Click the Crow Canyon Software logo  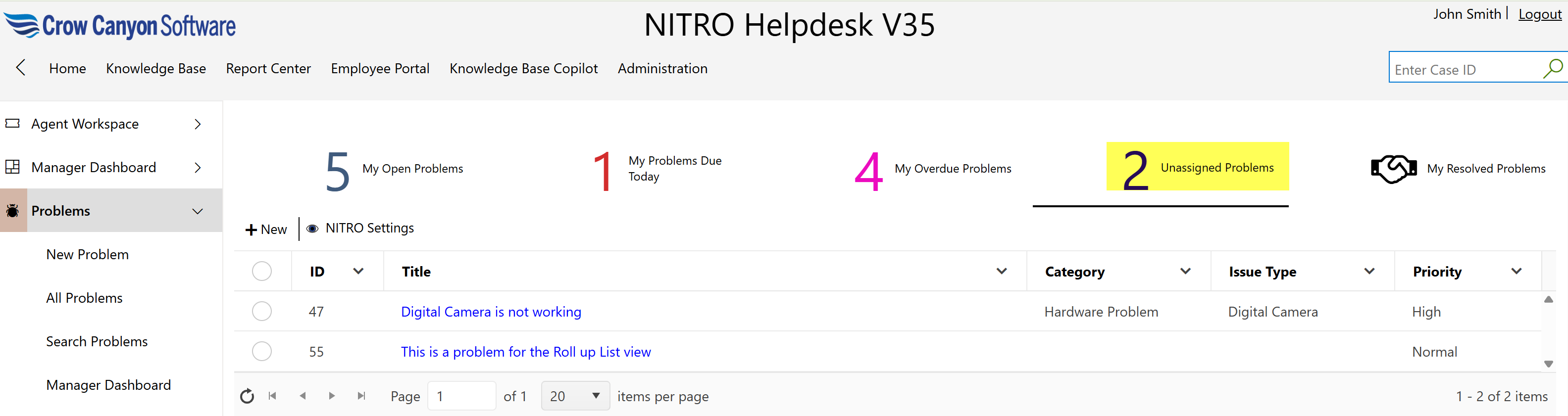(120, 26)
